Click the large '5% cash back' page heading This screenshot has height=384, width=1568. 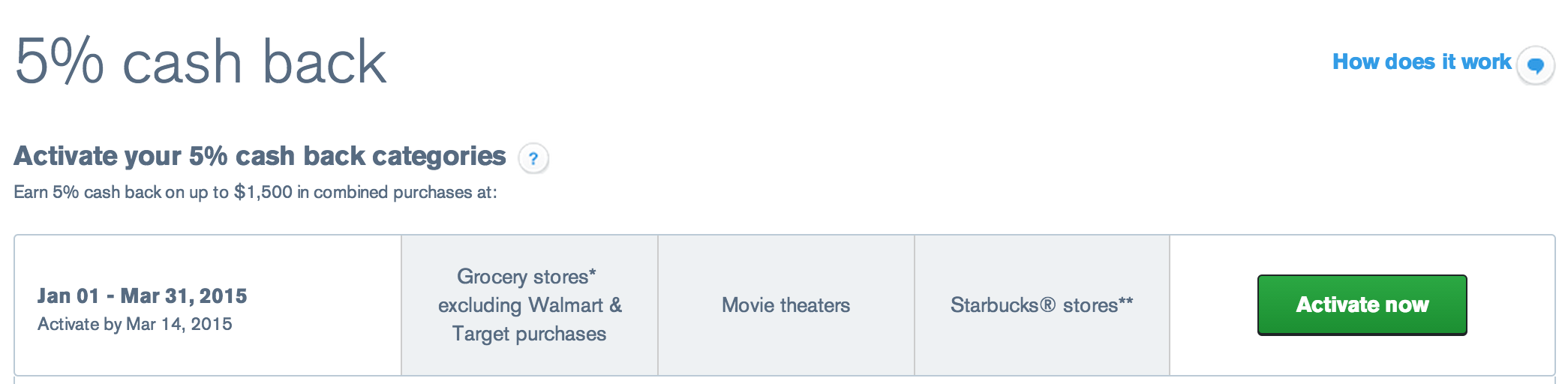tap(200, 61)
